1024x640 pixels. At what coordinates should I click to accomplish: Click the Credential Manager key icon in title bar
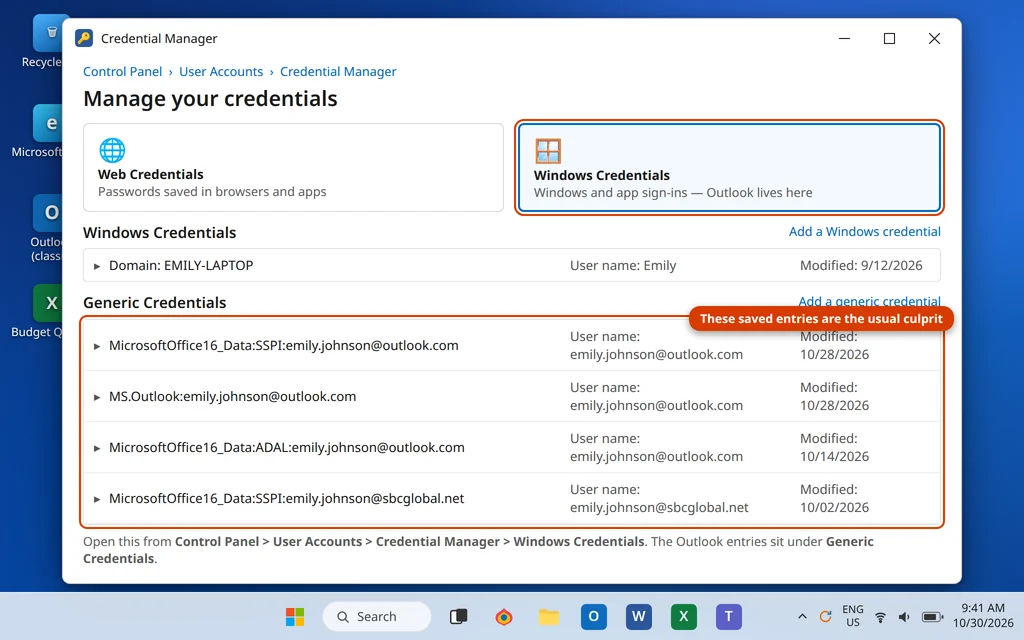tap(84, 38)
